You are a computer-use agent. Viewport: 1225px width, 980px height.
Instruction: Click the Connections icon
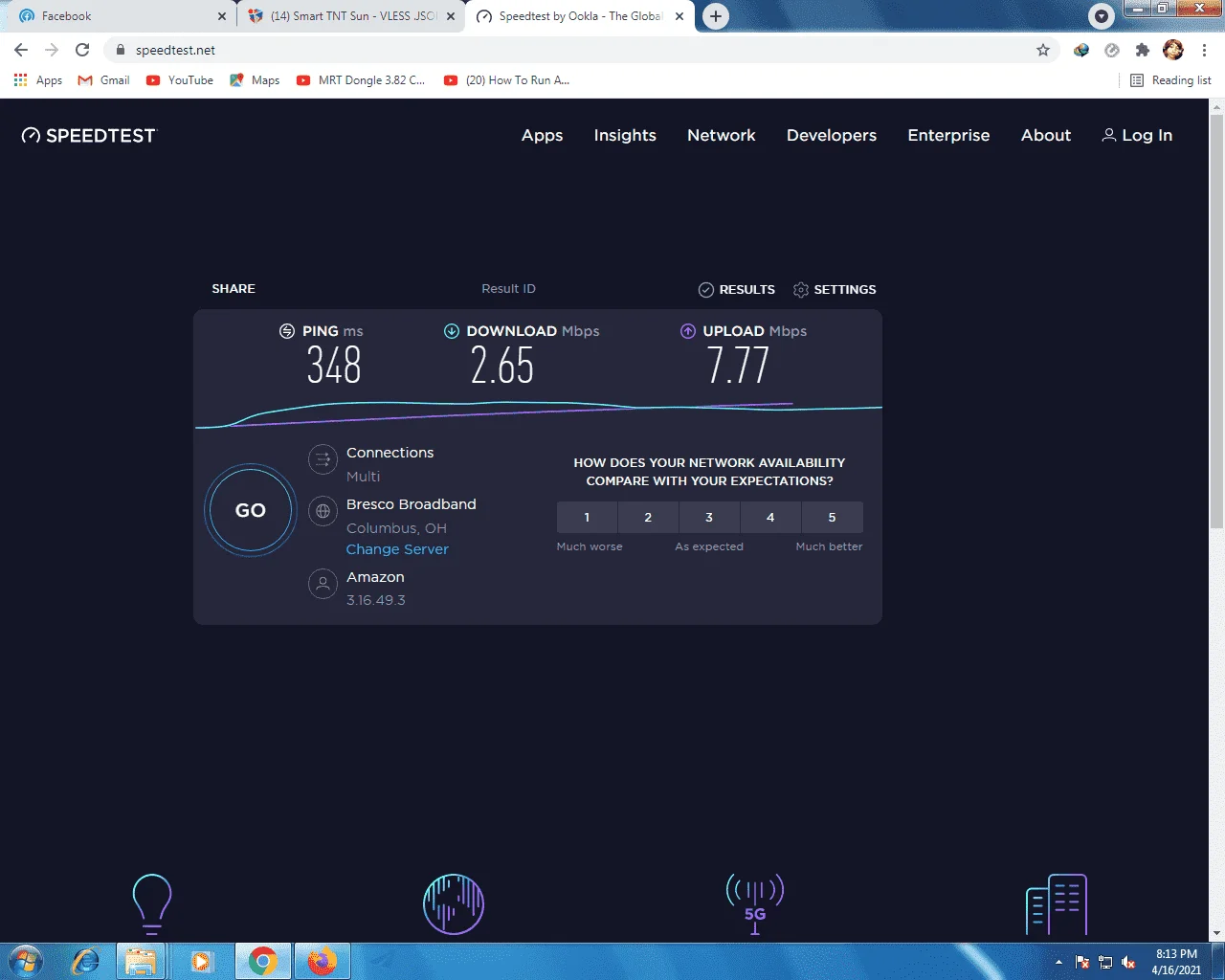pyautogui.click(x=323, y=459)
